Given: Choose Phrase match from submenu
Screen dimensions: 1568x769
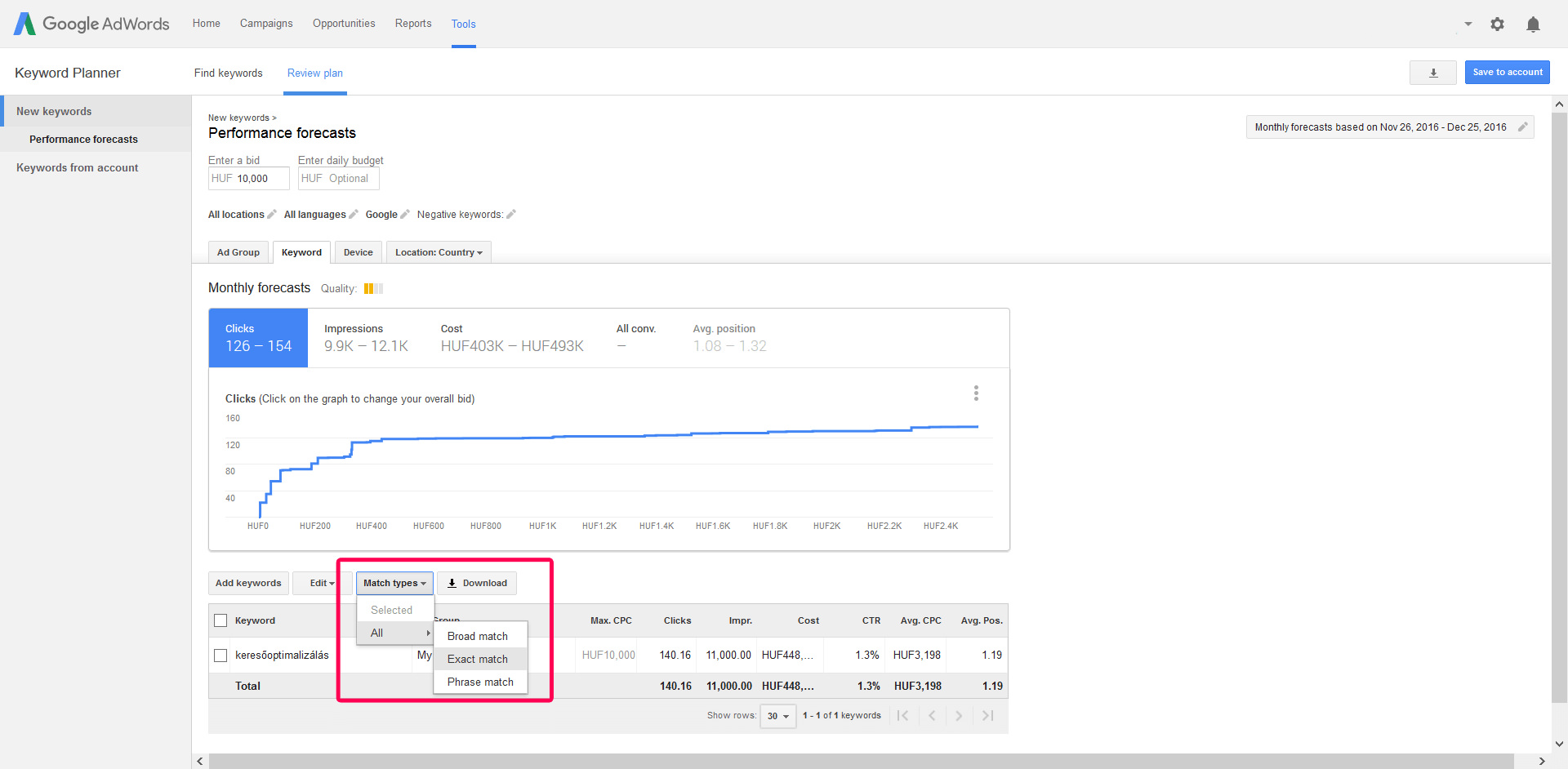Looking at the screenshot, I should pos(480,682).
